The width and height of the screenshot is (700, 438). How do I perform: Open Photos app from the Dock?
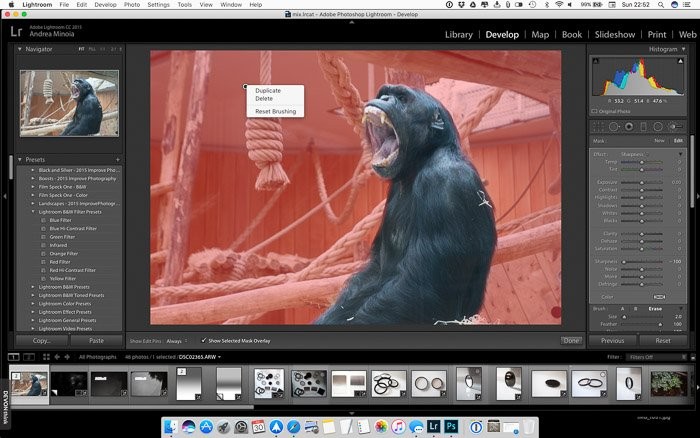[x=381, y=427]
